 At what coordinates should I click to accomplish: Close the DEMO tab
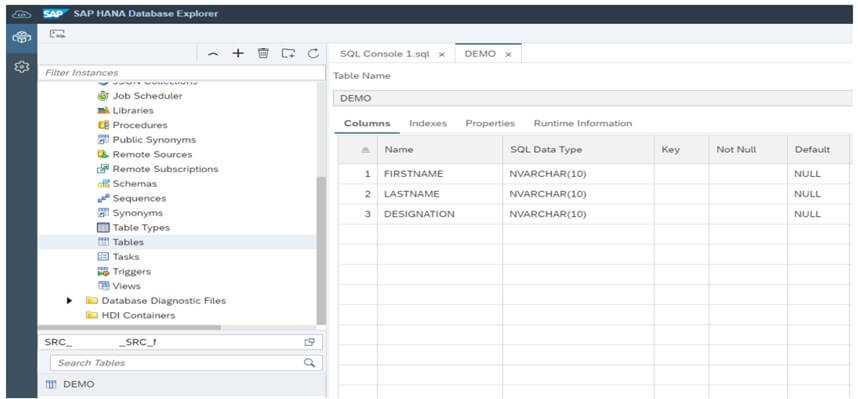508,55
